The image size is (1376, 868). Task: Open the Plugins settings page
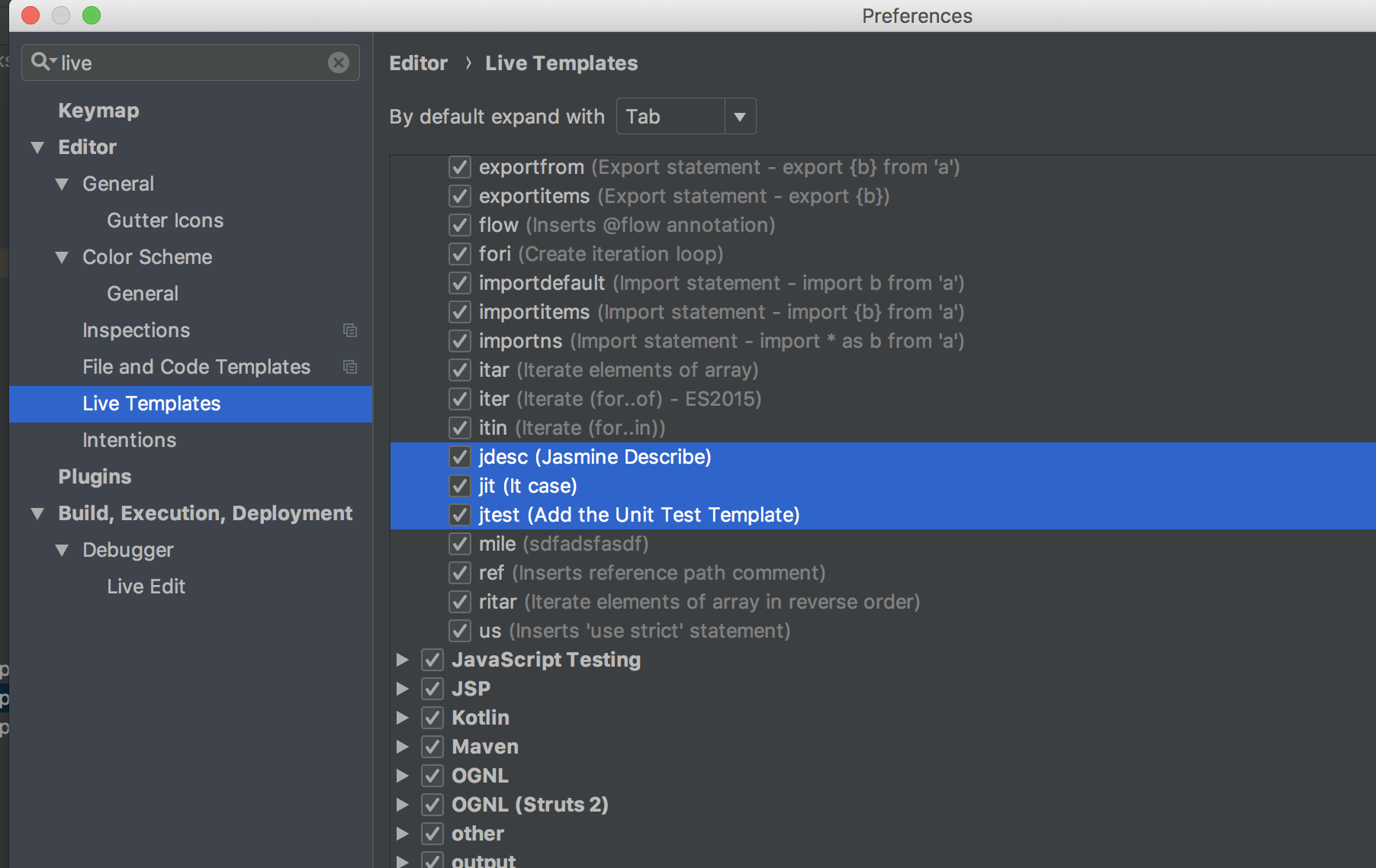coord(95,477)
